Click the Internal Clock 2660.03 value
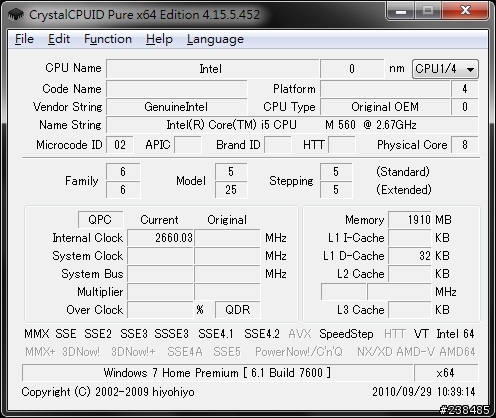 point(160,238)
